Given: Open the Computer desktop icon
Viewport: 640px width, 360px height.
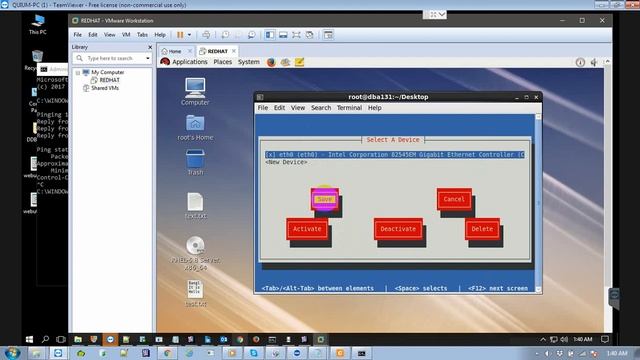Looking at the screenshot, I should pos(195,91).
